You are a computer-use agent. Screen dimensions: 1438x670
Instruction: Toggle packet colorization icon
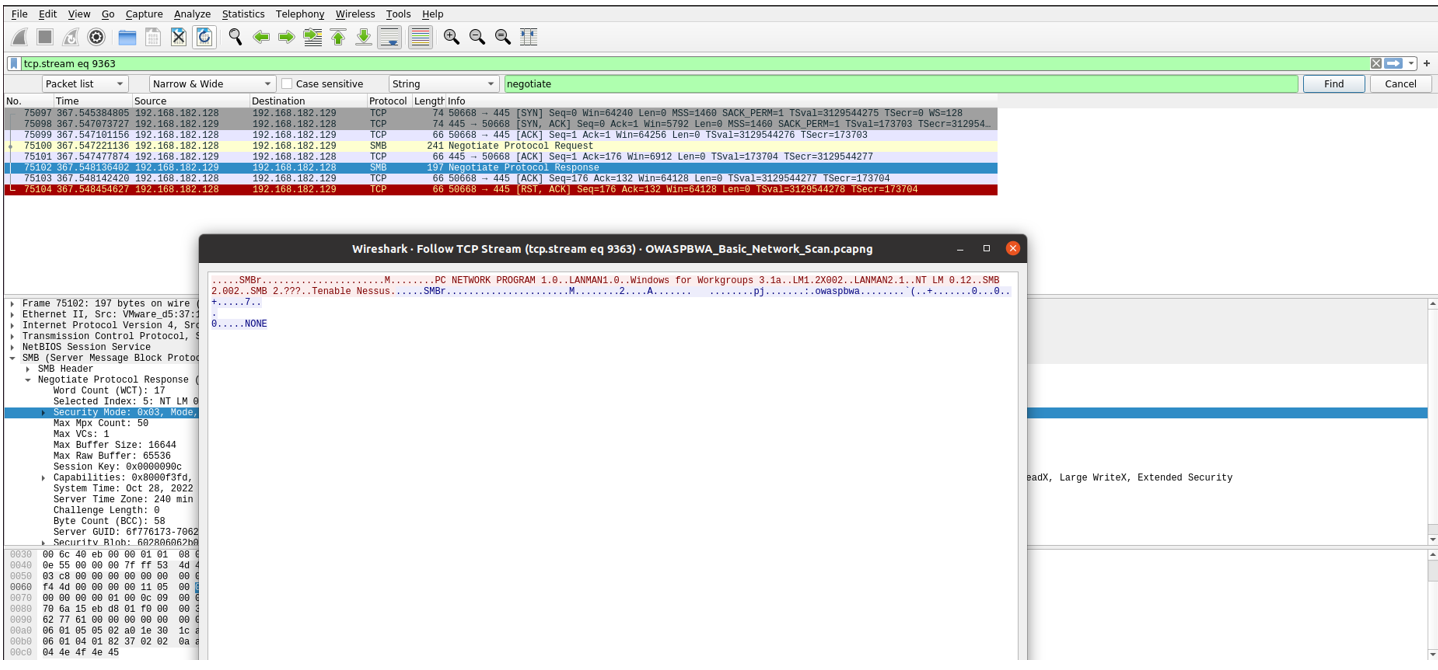pyautogui.click(x=420, y=37)
